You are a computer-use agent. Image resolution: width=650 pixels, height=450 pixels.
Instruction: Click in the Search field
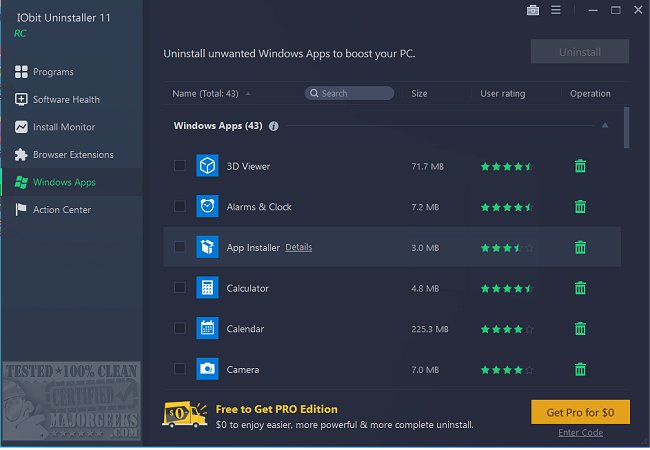[349, 93]
